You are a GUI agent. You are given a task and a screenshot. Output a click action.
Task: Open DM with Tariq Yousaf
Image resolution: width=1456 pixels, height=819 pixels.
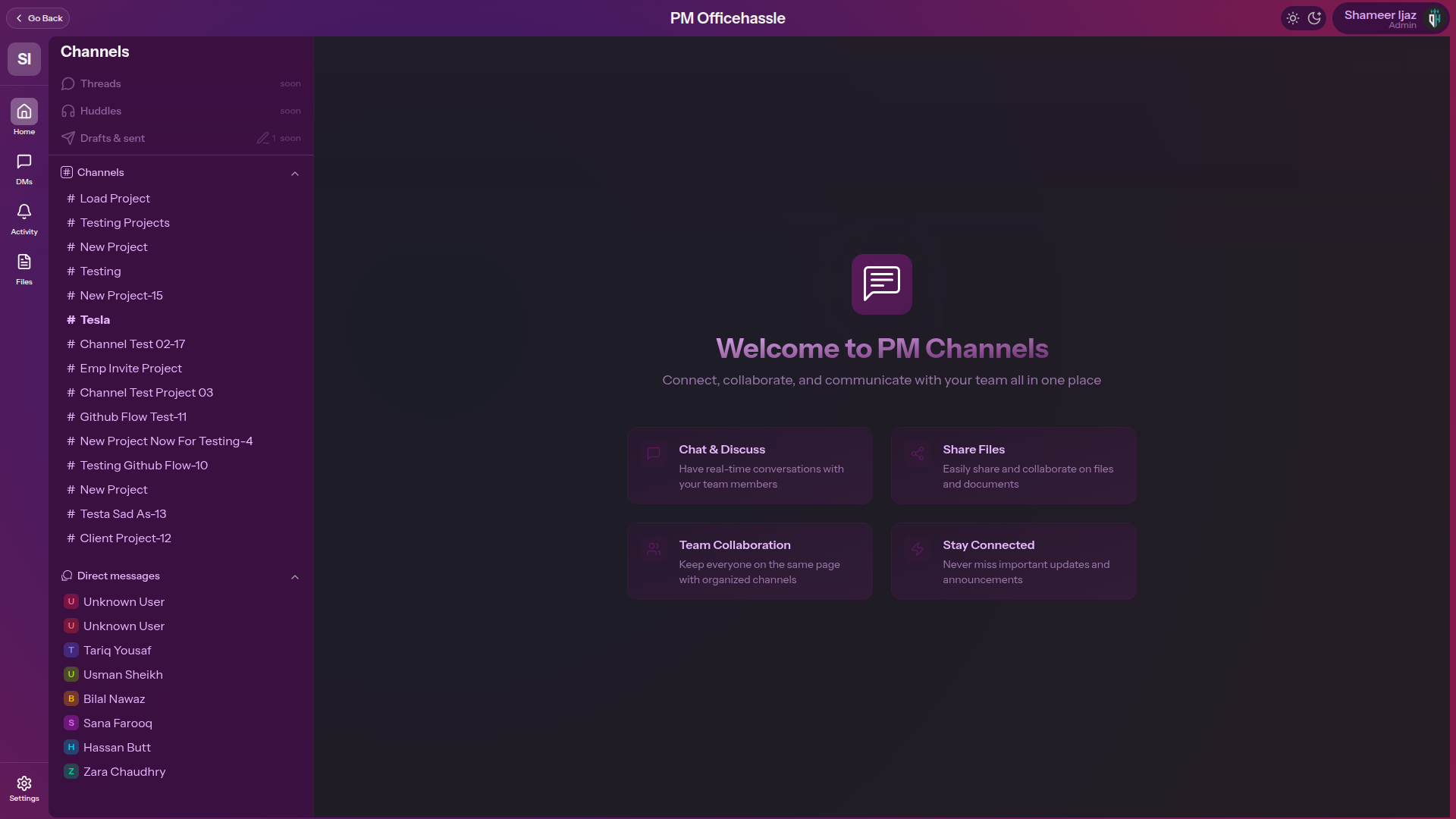click(x=180, y=651)
